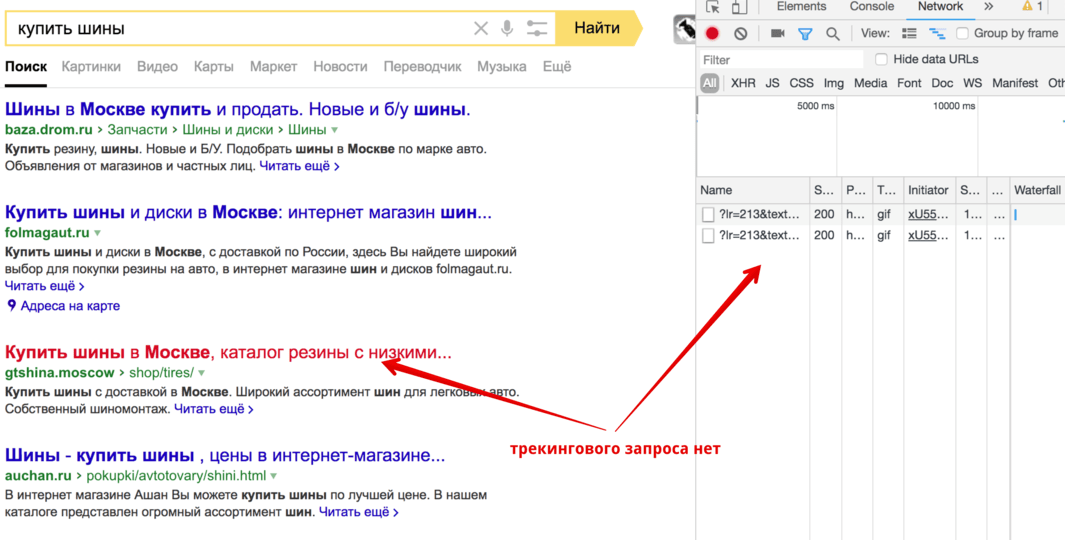Click into the network Filter text field
This screenshot has width=1065, height=540.
coord(781,60)
